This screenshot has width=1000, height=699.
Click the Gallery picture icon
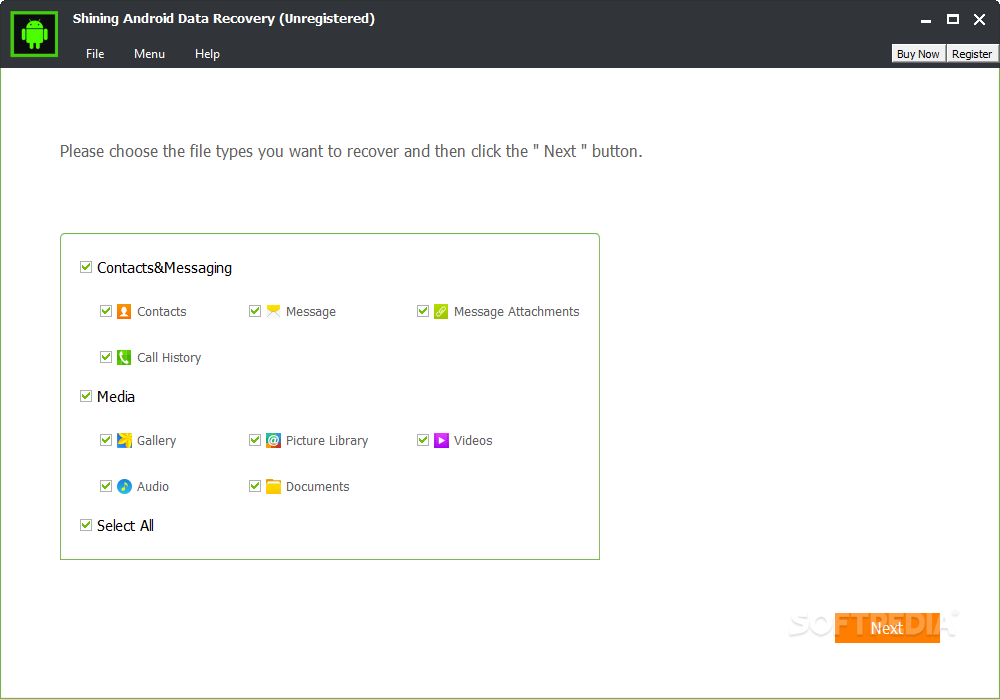[124, 440]
